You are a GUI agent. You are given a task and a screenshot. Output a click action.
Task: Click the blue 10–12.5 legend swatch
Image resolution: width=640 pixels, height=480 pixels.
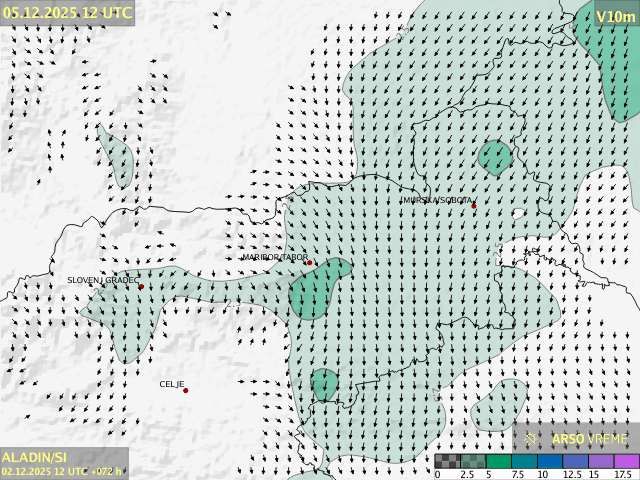pyautogui.click(x=550, y=461)
